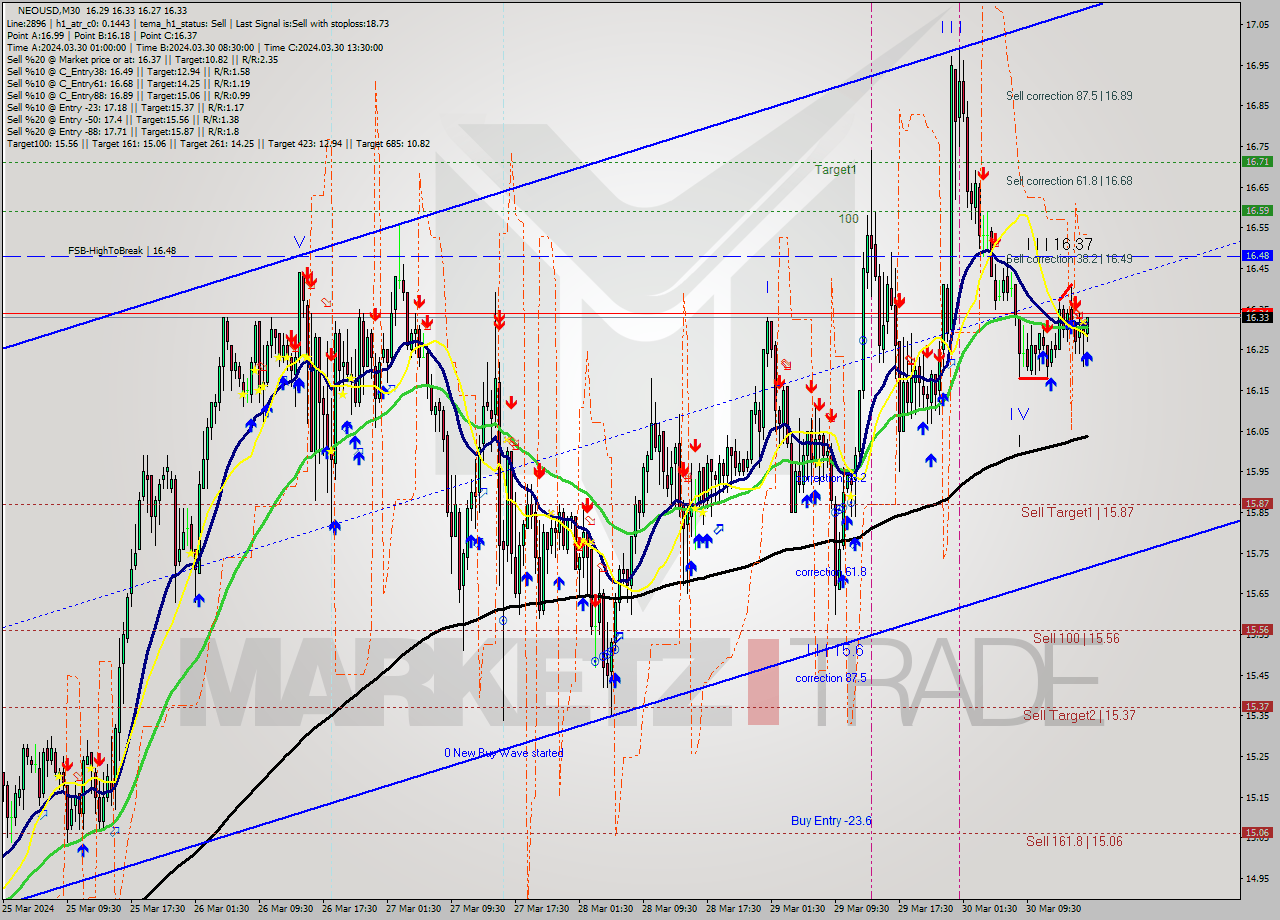Viewport: 1280px width, 920px height.
Task: Click the 17.05 price scale value
Action: click(x=1257, y=24)
